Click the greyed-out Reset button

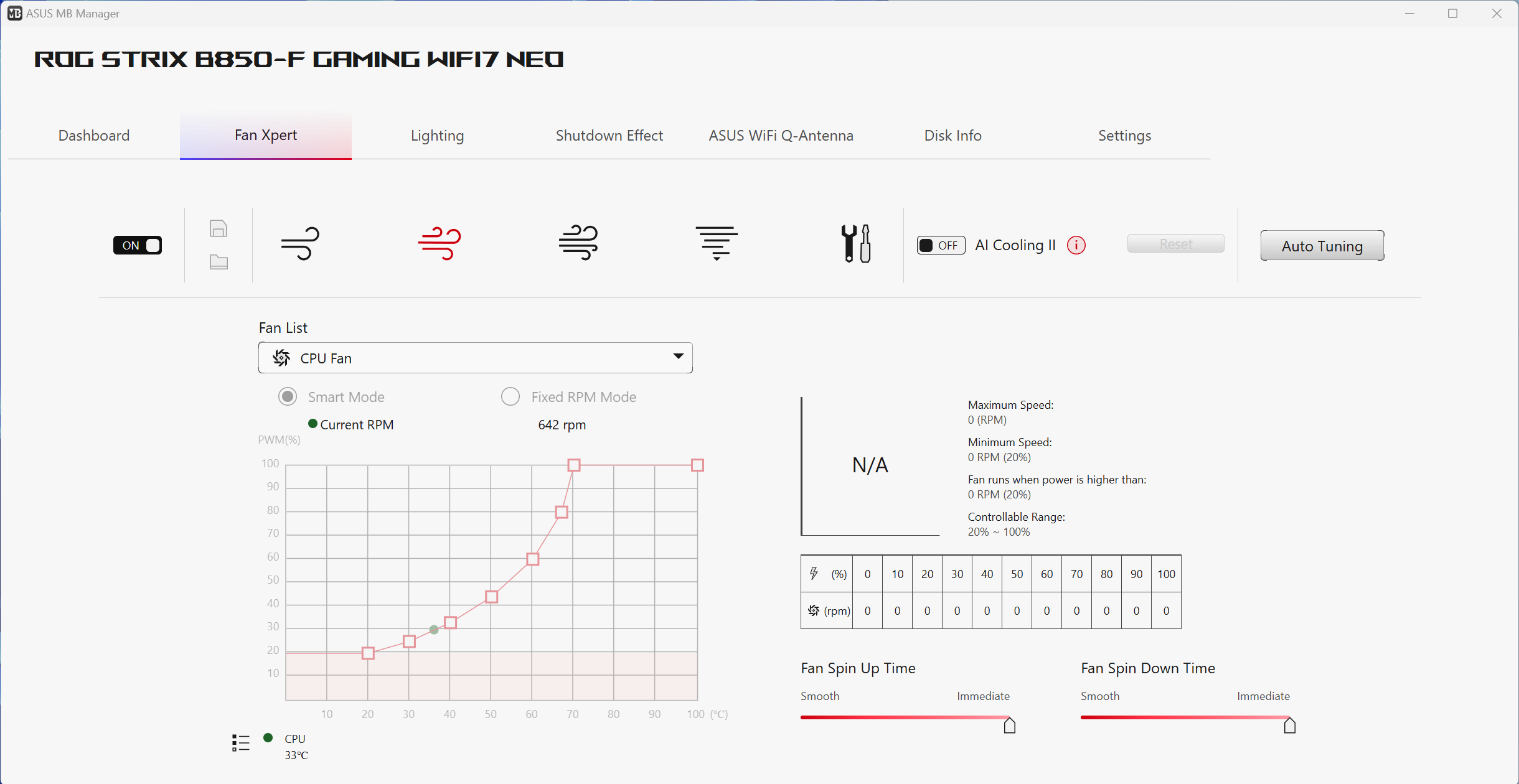coord(1176,244)
